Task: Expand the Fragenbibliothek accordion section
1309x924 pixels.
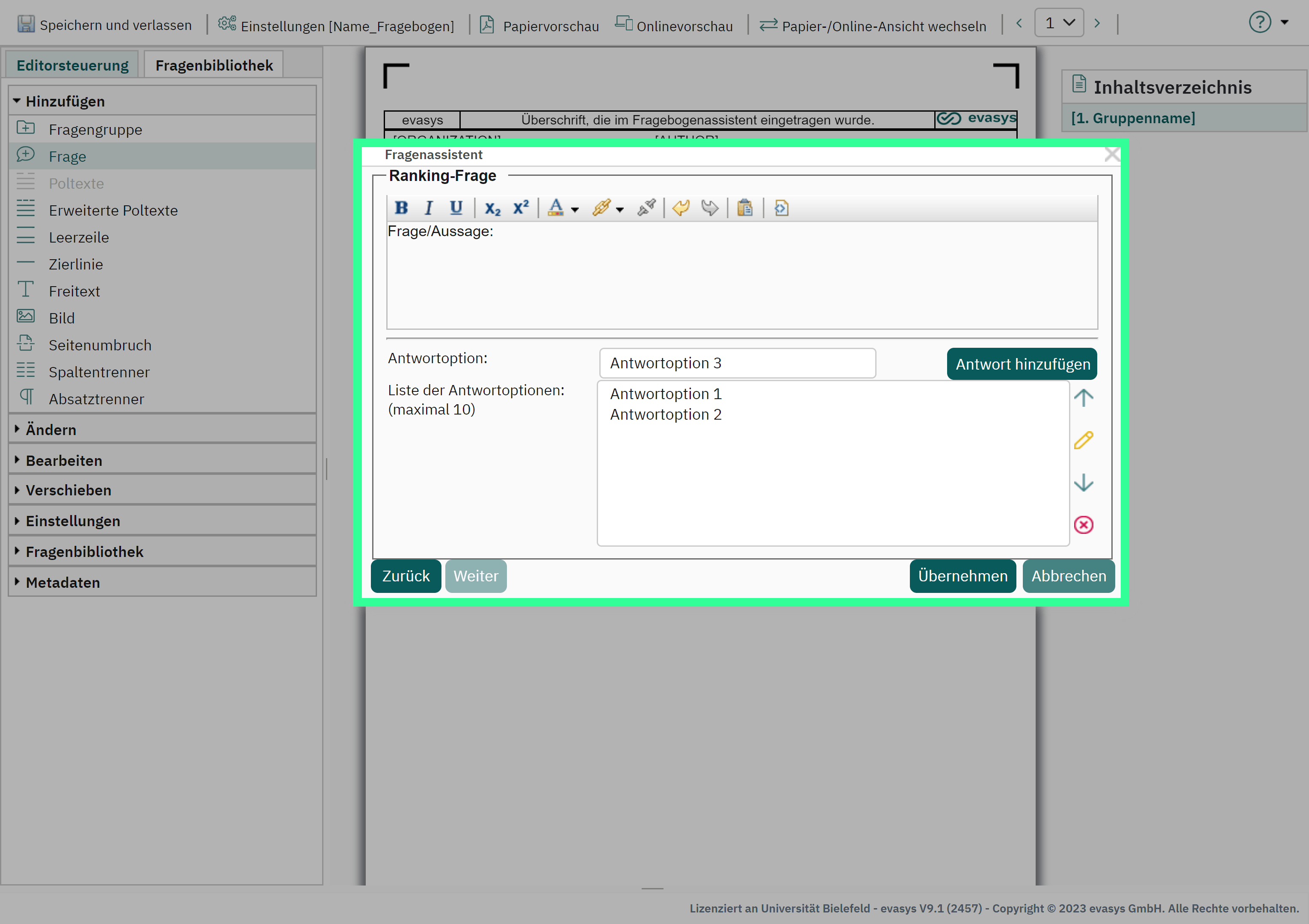Action: 163,551
